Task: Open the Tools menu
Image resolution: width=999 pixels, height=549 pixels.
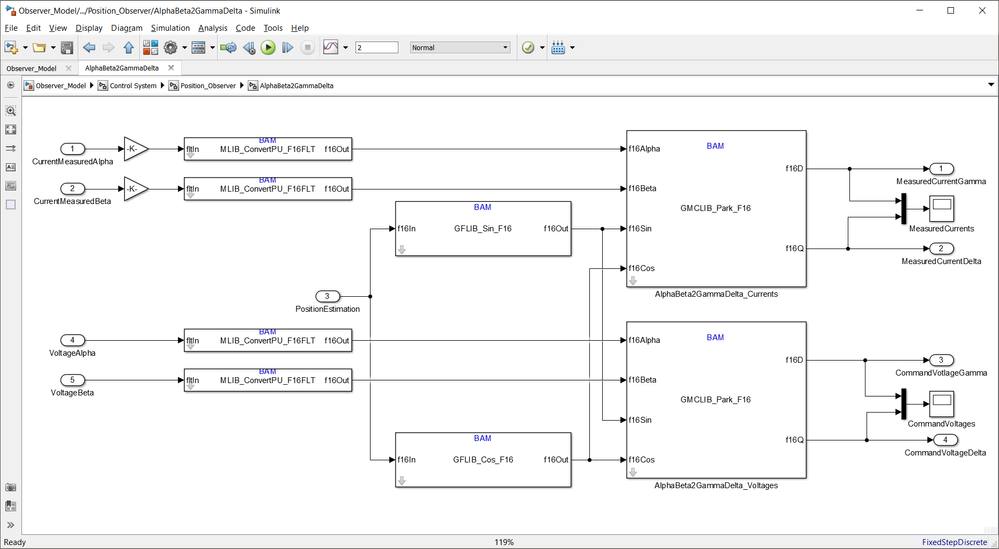Action: [273, 28]
